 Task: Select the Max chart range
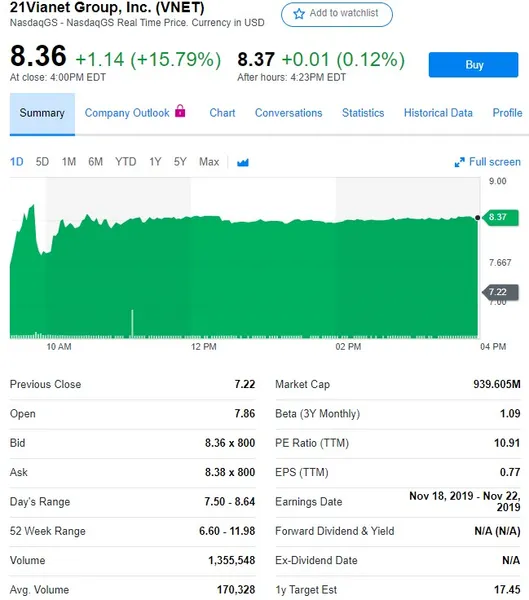pyautogui.click(x=209, y=162)
